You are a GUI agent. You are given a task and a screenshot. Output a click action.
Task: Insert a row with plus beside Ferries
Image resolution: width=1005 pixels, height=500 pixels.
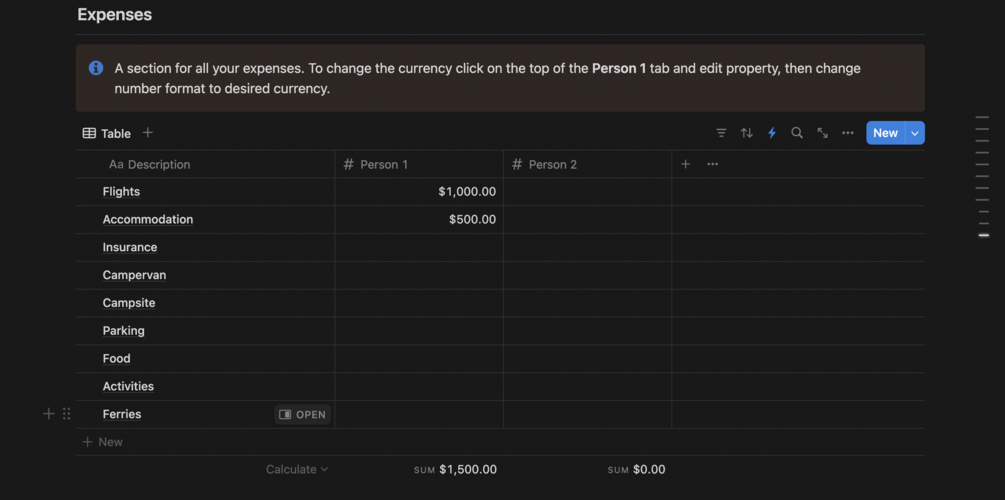point(48,414)
